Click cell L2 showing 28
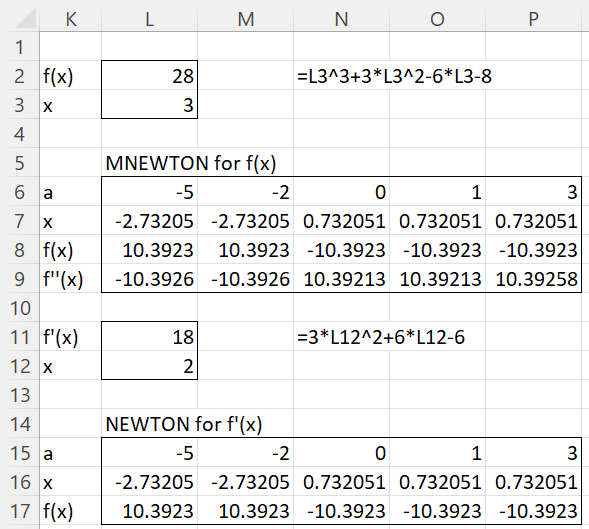The height and width of the screenshot is (529, 589). [150, 76]
